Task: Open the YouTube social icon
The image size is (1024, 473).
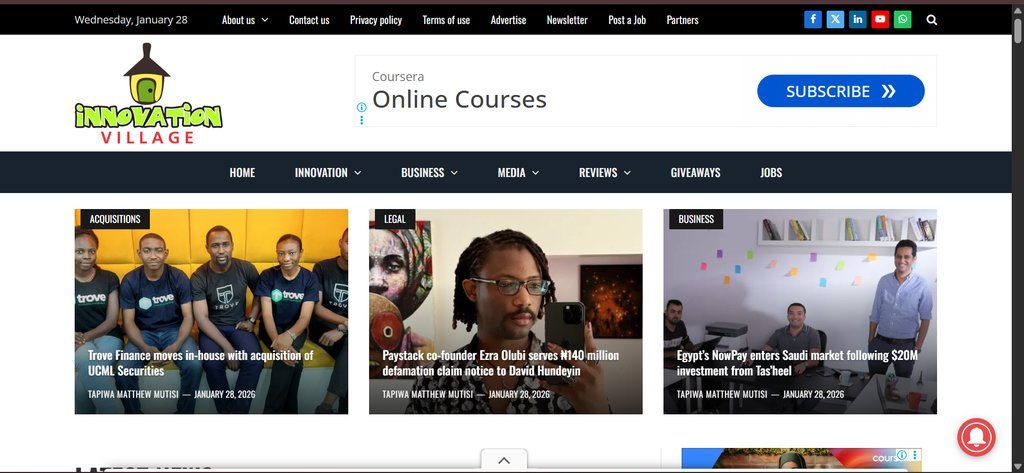Action: 880,20
